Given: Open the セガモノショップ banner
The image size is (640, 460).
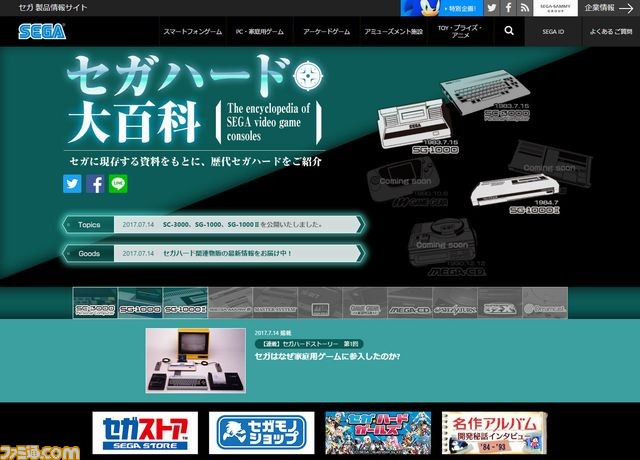Looking at the screenshot, I should pyautogui.click(x=262, y=433).
